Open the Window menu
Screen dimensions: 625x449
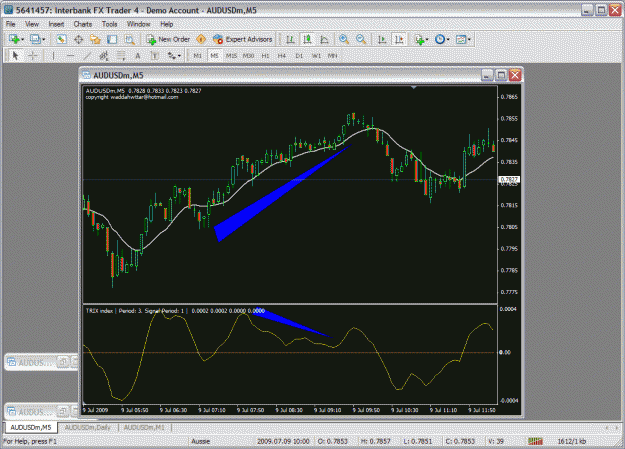138,24
